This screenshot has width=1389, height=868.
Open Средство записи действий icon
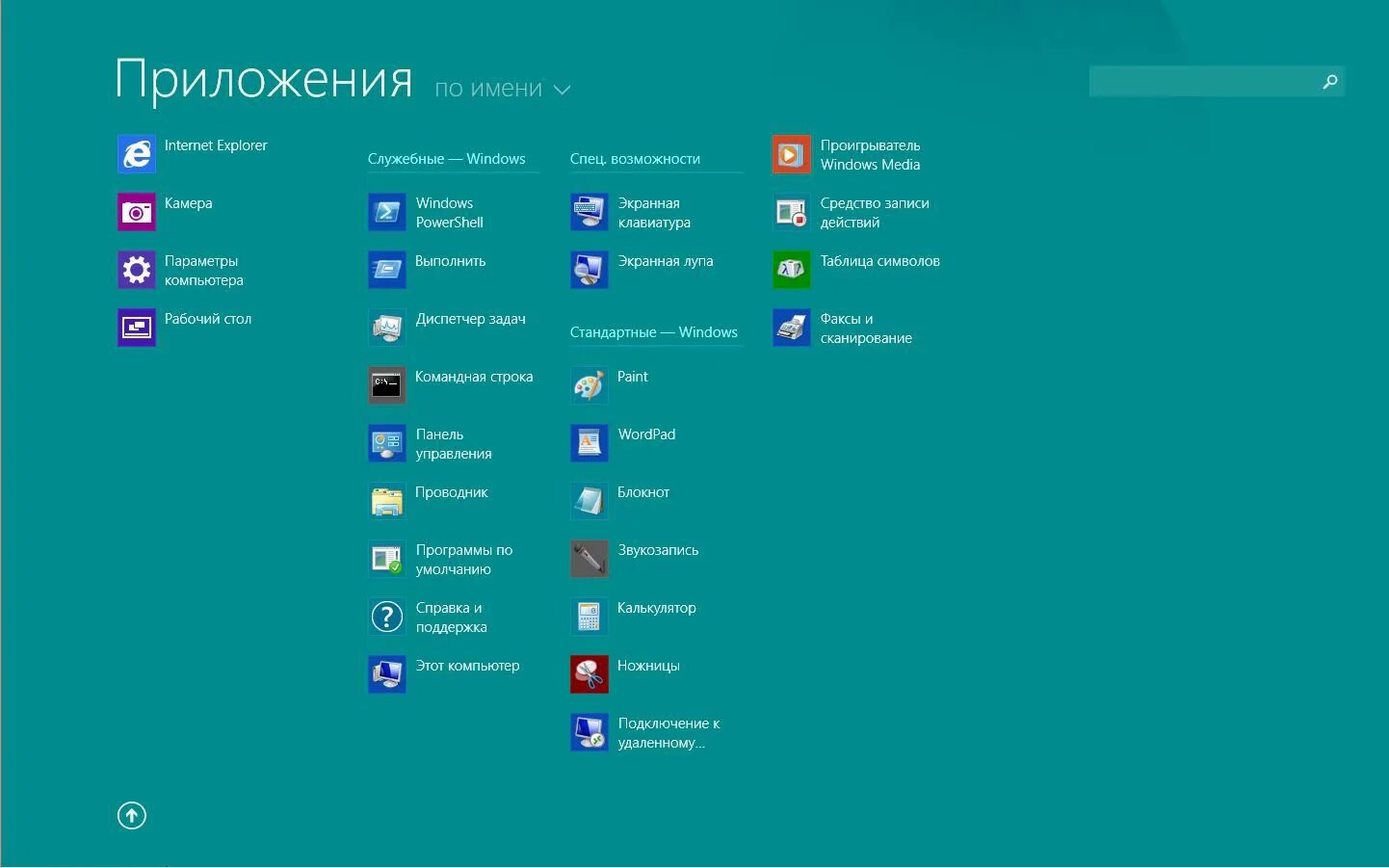(792, 212)
